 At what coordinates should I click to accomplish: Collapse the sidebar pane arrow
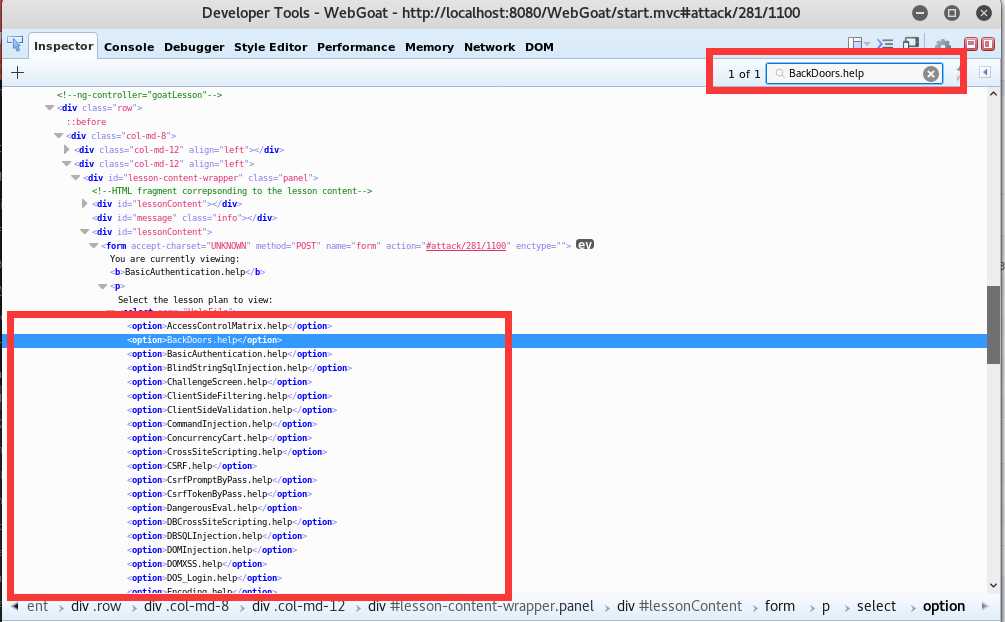pos(985,72)
